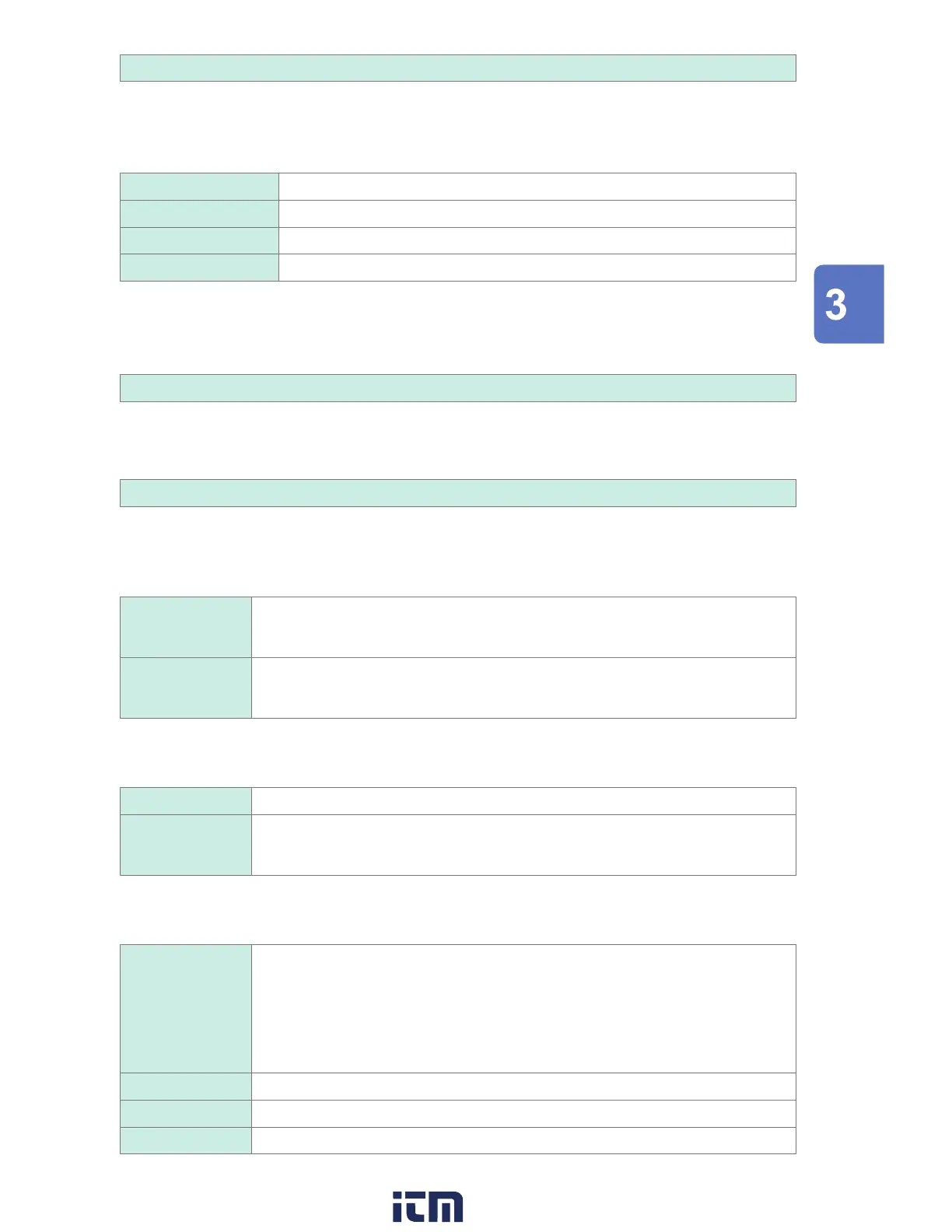Select the tallest white value cell on page
The height and width of the screenshot is (1232, 952).
point(523,1008)
